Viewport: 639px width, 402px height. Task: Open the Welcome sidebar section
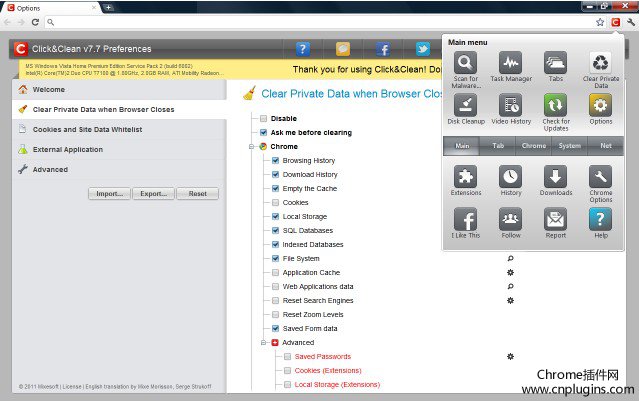click(x=119, y=89)
